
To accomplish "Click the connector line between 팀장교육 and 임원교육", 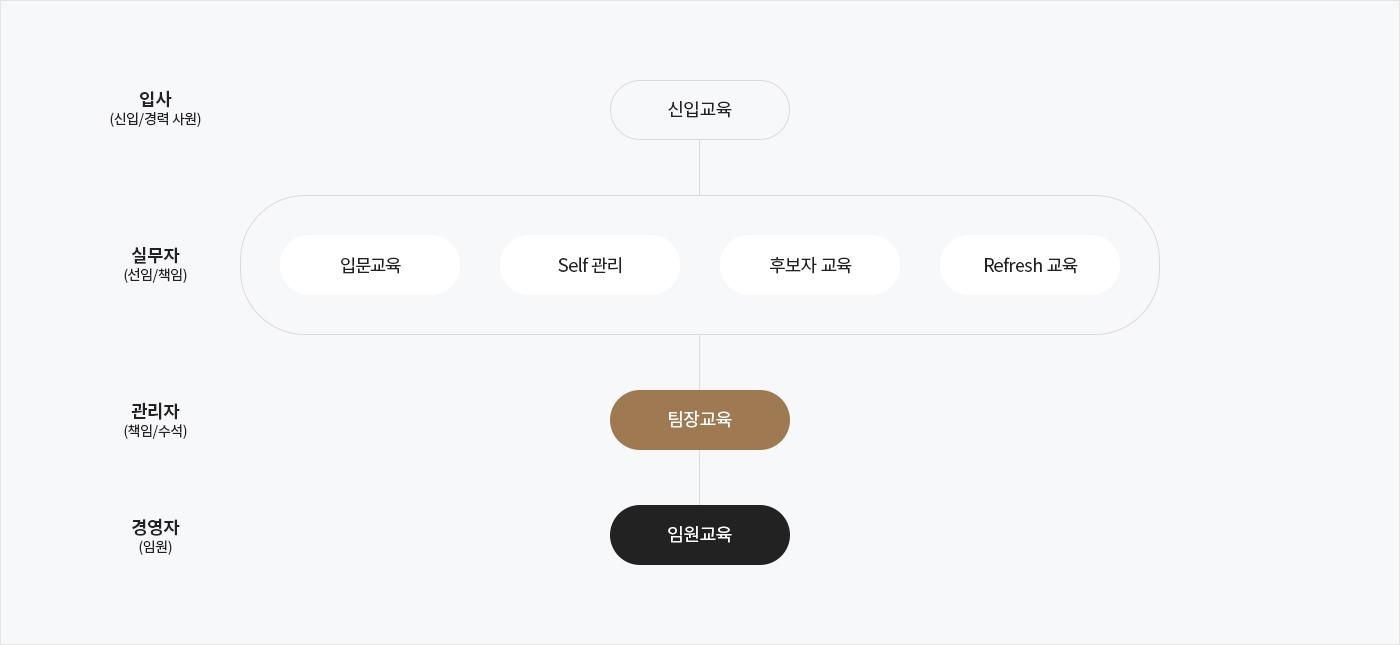I will tap(699, 477).
